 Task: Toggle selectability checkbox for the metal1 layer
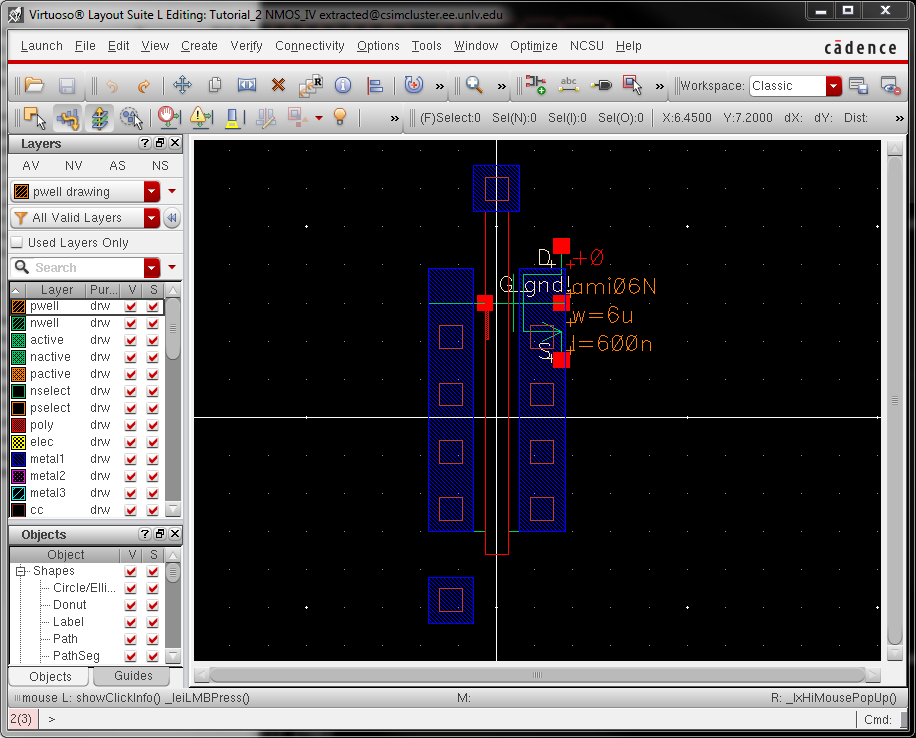click(x=153, y=459)
